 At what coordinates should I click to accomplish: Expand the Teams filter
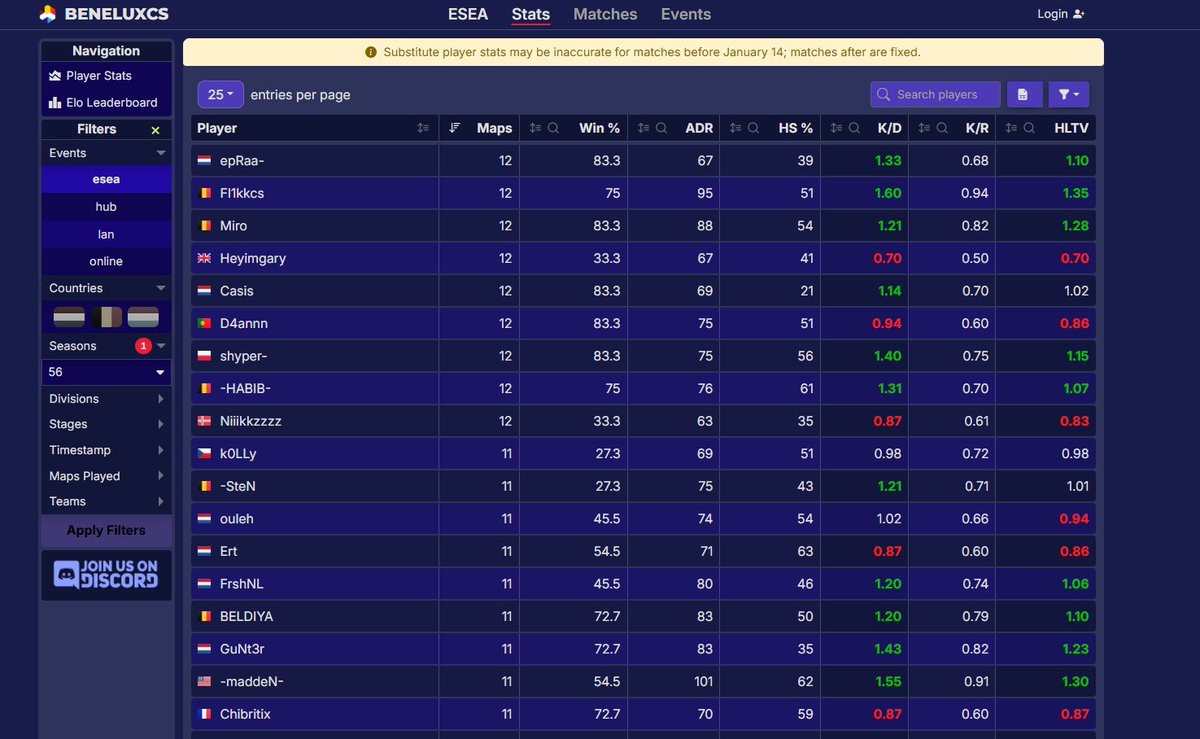pos(106,501)
